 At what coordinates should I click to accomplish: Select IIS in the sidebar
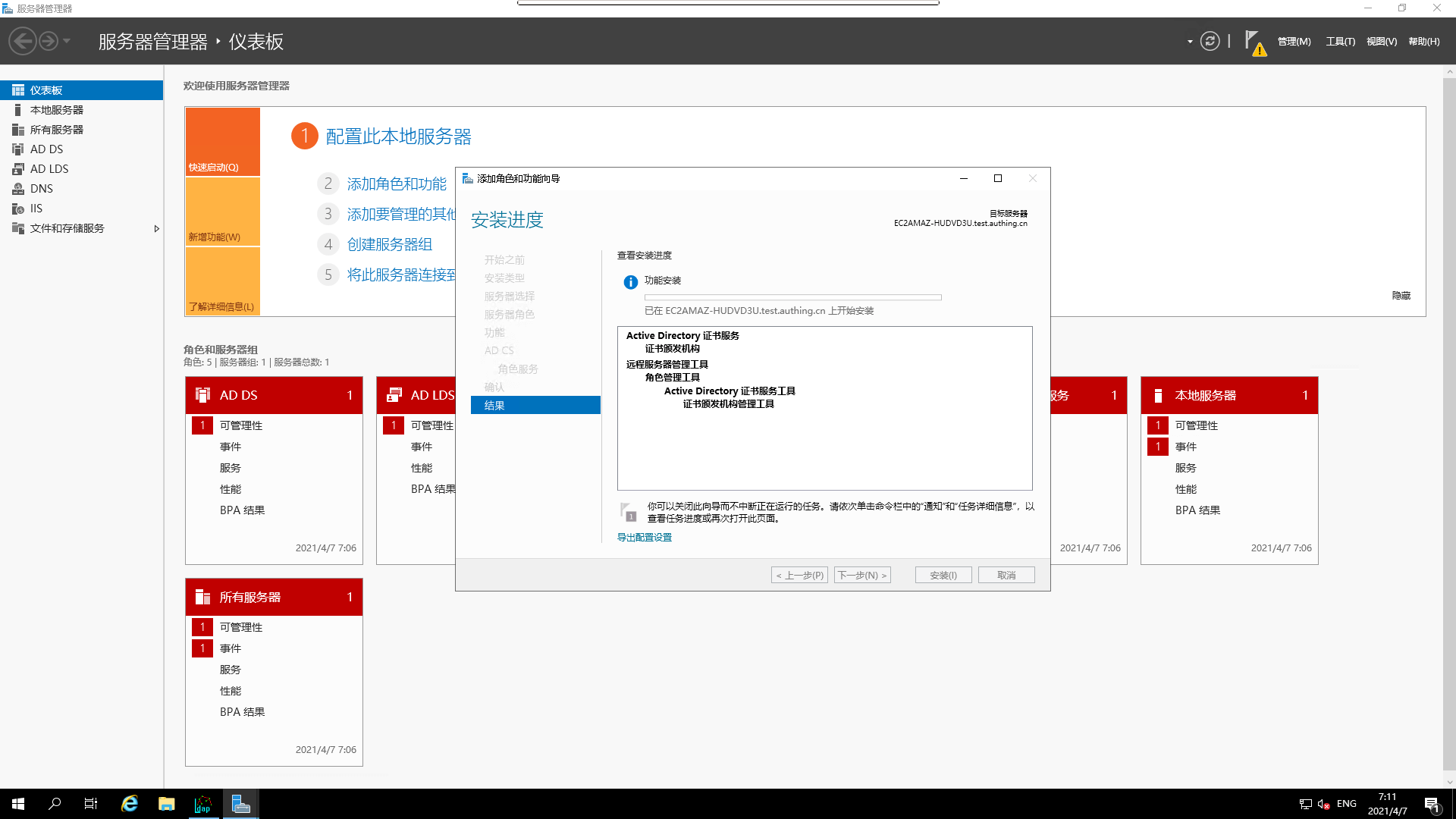pyautogui.click(x=36, y=209)
